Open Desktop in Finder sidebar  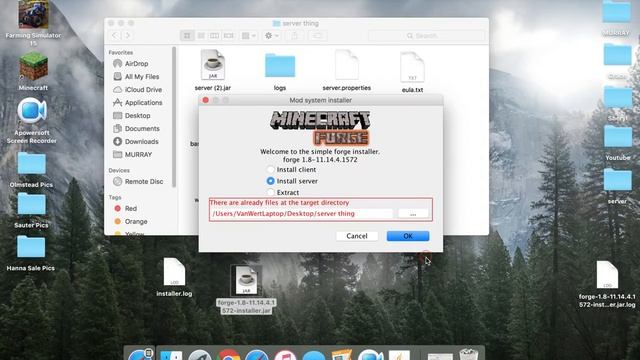[137, 116]
